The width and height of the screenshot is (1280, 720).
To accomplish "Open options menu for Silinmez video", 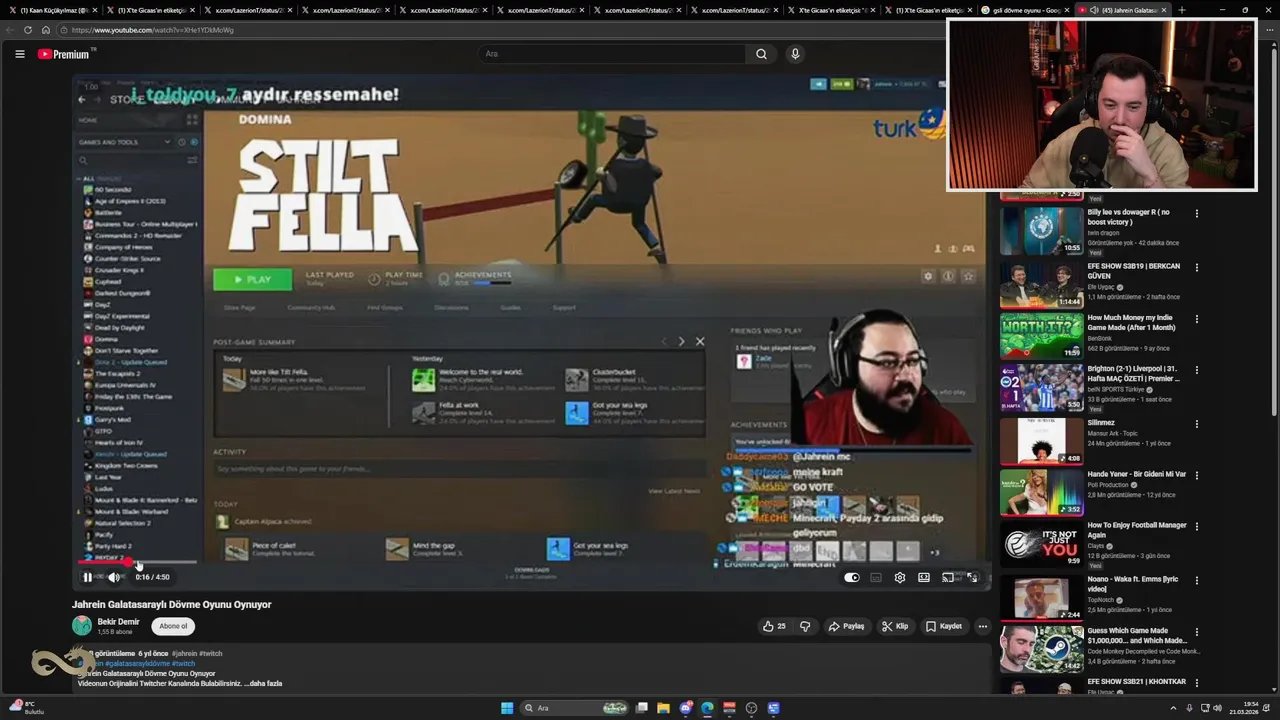I will click(1196, 424).
